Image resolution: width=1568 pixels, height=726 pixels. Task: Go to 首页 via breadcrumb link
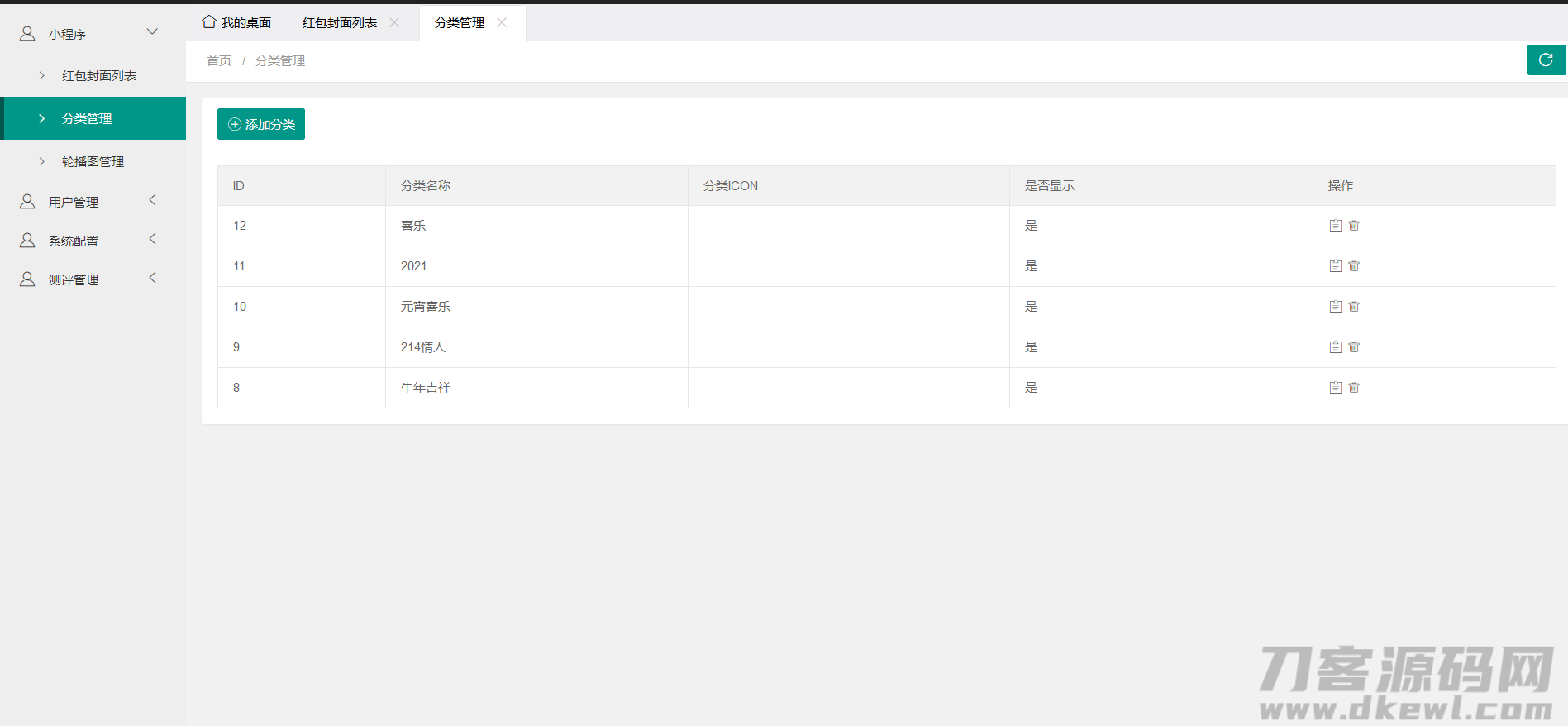click(219, 60)
